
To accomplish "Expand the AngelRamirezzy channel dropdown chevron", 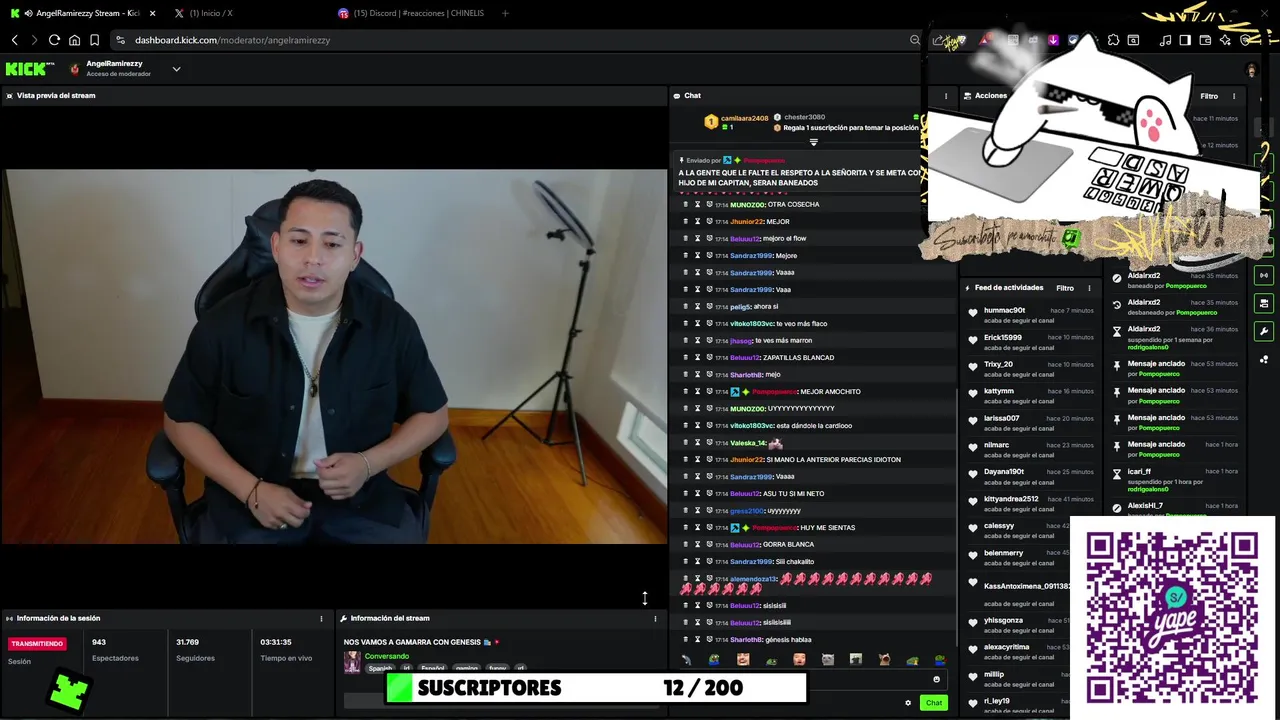I will (176, 69).
